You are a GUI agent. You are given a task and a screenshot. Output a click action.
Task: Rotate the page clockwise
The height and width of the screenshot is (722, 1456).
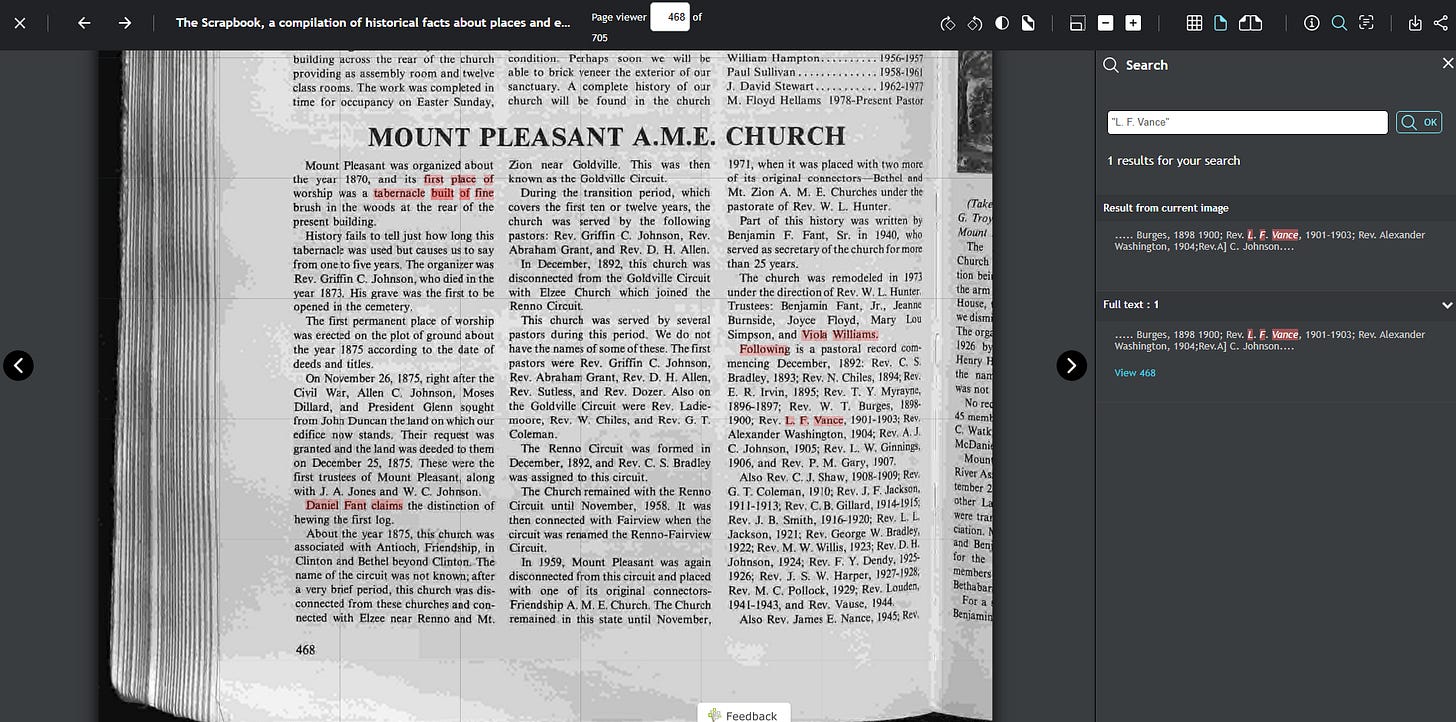tap(949, 23)
